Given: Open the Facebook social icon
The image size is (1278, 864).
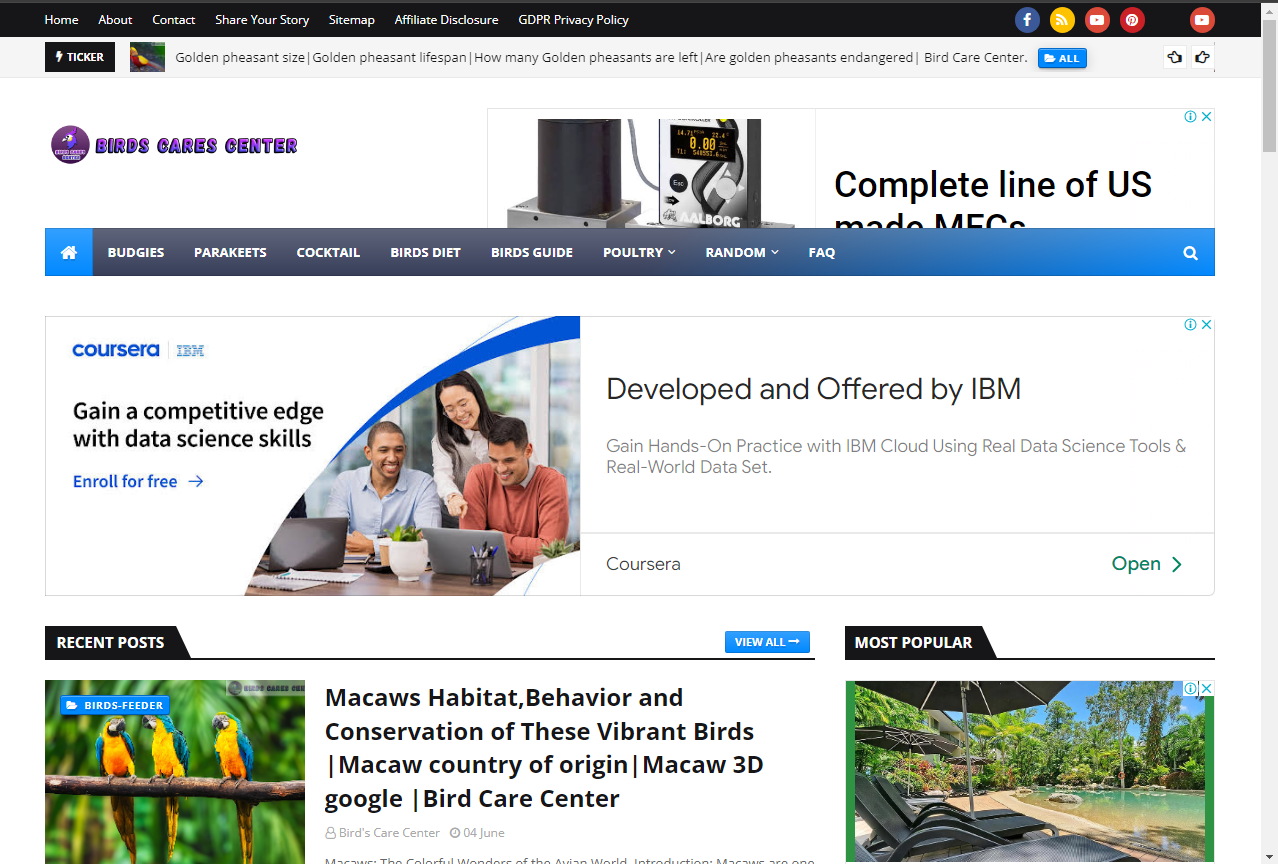Looking at the screenshot, I should tap(1027, 20).
